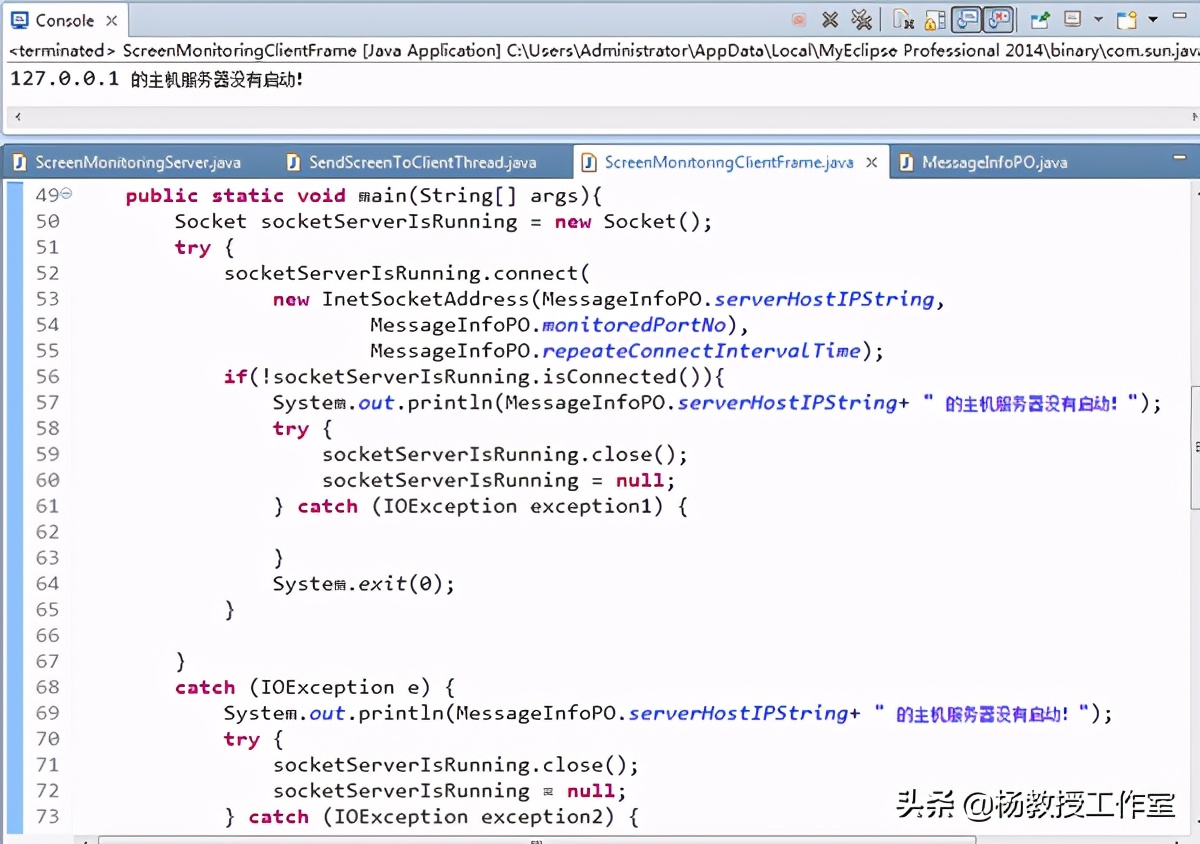The image size is (1200, 844).
Task: Click 'socketServerIsRunning.connect(' on line 52
Action: (x=407, y=273)
